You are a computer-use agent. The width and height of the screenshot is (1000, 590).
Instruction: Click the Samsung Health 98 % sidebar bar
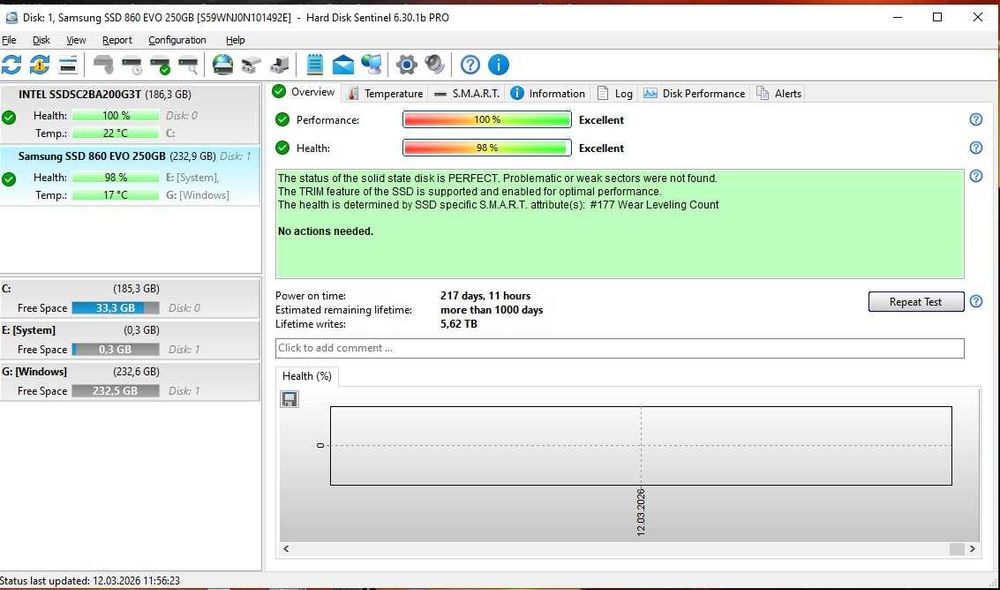[x=115, y=177]
